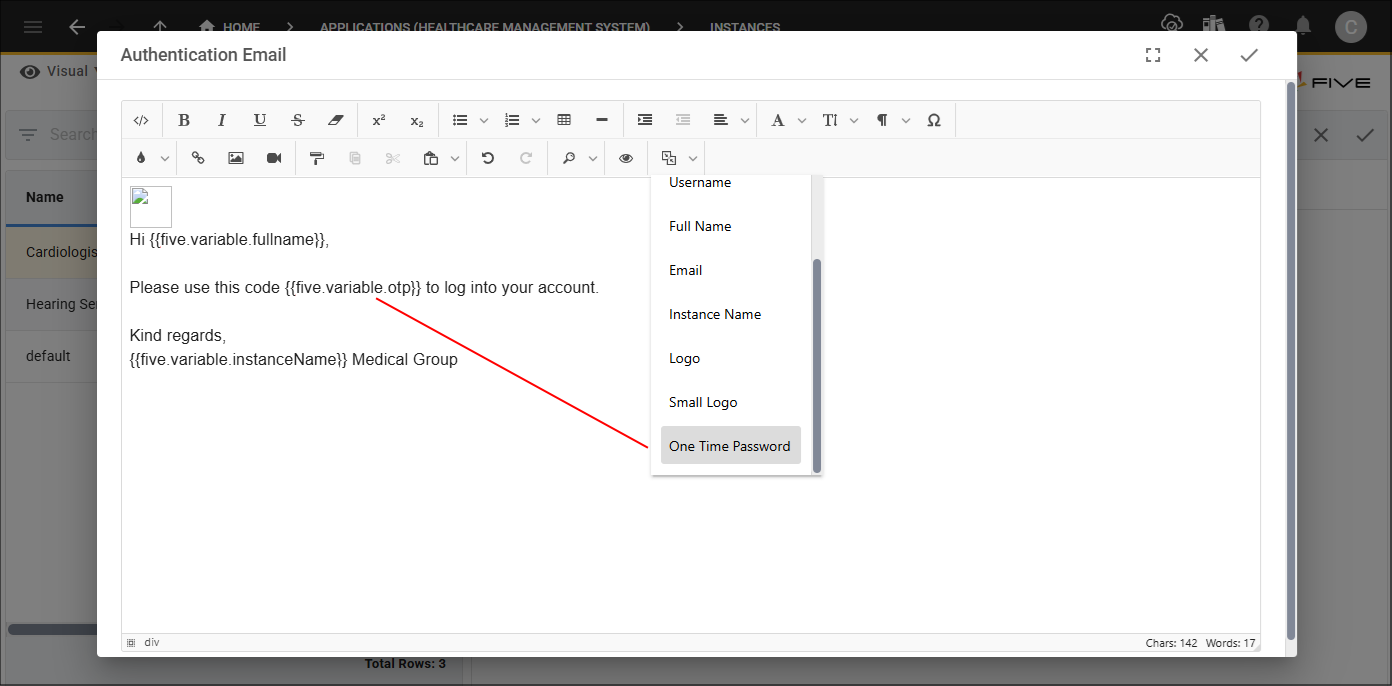Screen dimensions: 1392x686
Task: Insert horizontal line
Action: 602,120
